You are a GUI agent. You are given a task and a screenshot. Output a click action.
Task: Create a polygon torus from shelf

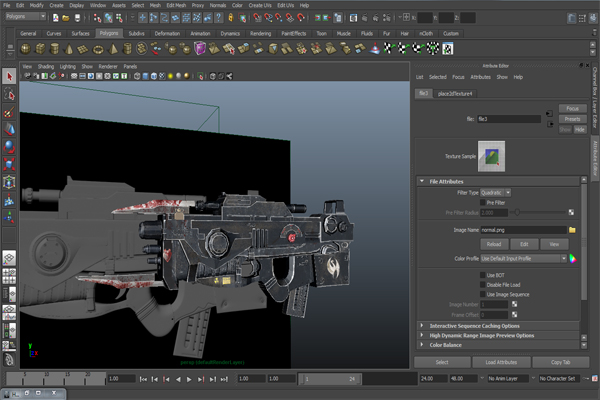pyautogui.click(x=98, y=49)
